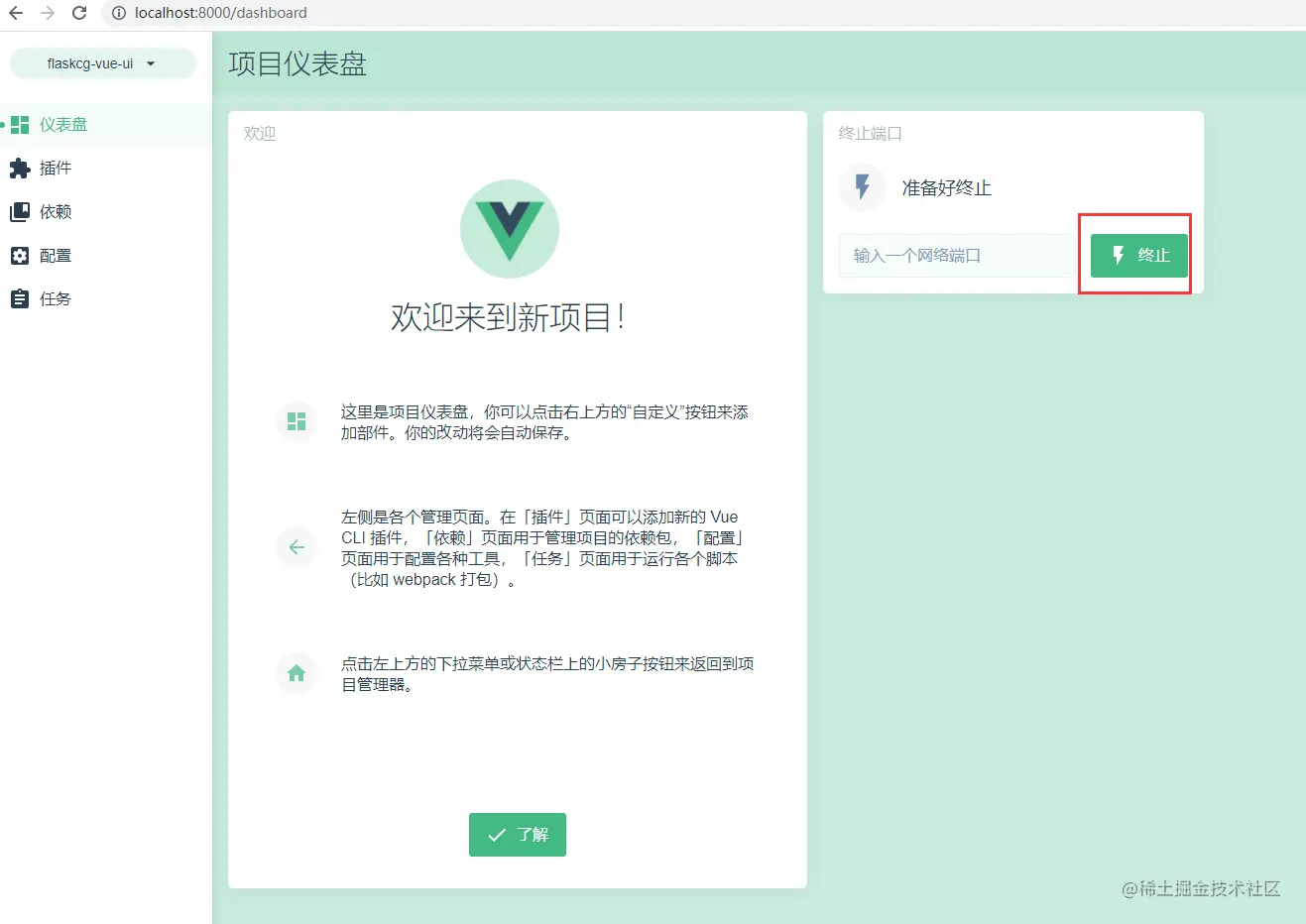Go to the 插件 plugins page
The height and width of the screenshot is (924, 1306).
point(106,169)
